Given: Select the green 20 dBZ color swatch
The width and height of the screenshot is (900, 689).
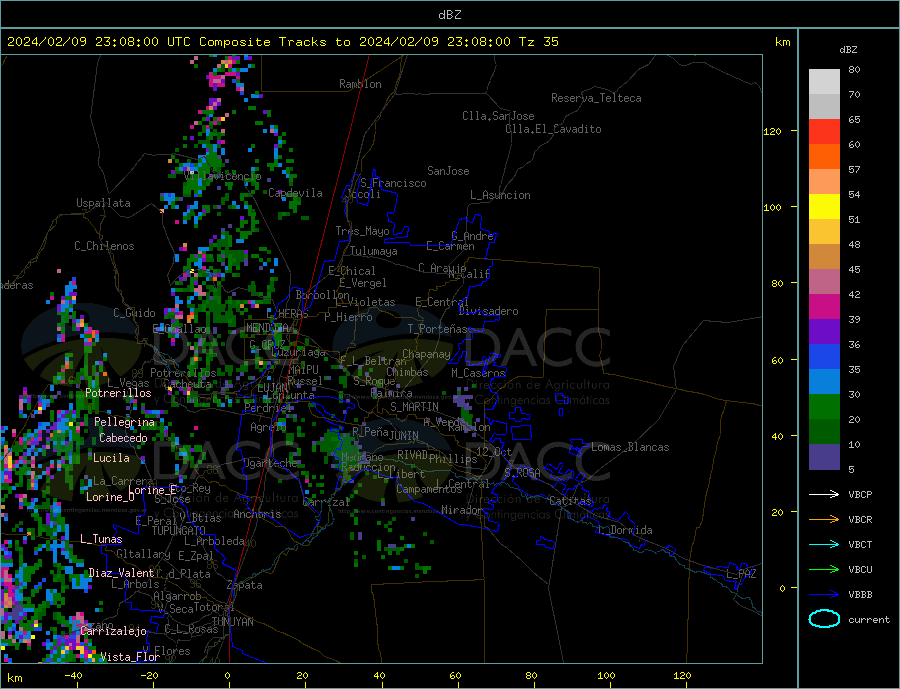Looking at the screenshot, I should (824, 407).
